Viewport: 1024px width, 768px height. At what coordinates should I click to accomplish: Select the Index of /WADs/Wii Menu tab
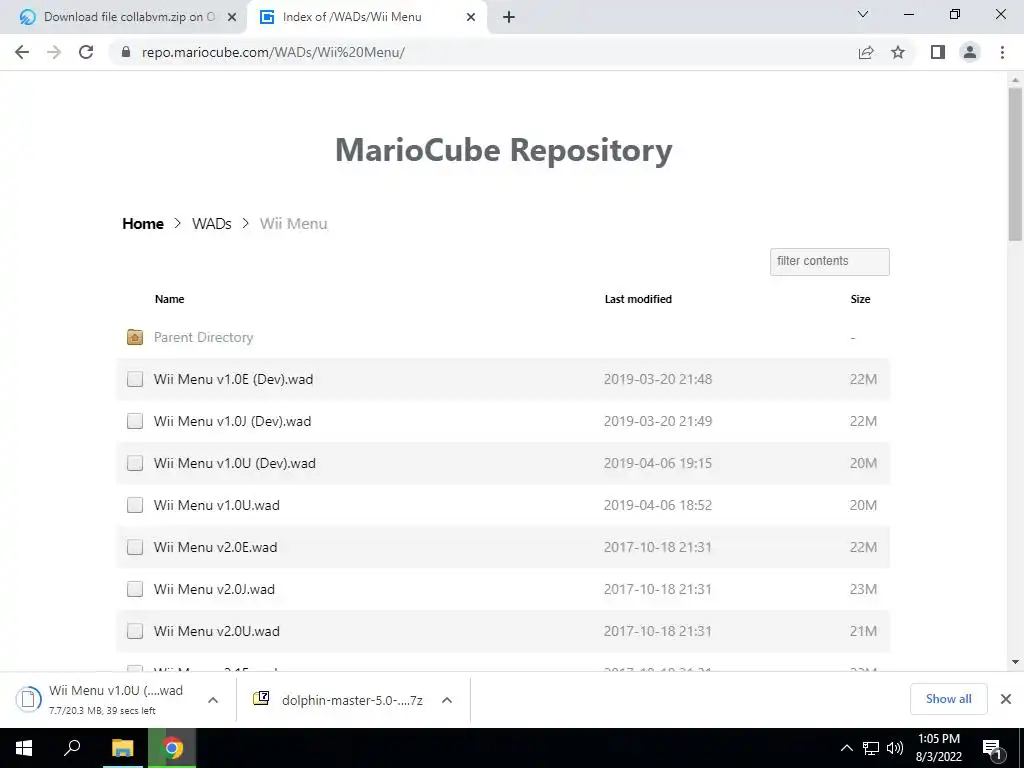366,17
